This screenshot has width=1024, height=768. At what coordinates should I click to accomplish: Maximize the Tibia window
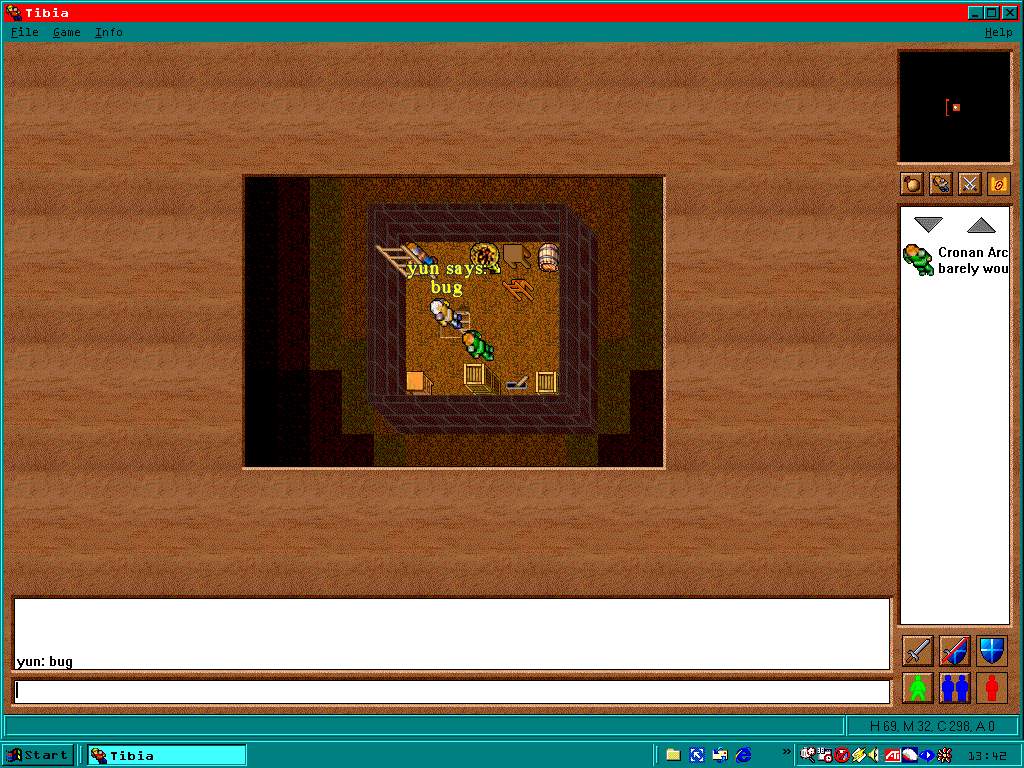point(991,12)
